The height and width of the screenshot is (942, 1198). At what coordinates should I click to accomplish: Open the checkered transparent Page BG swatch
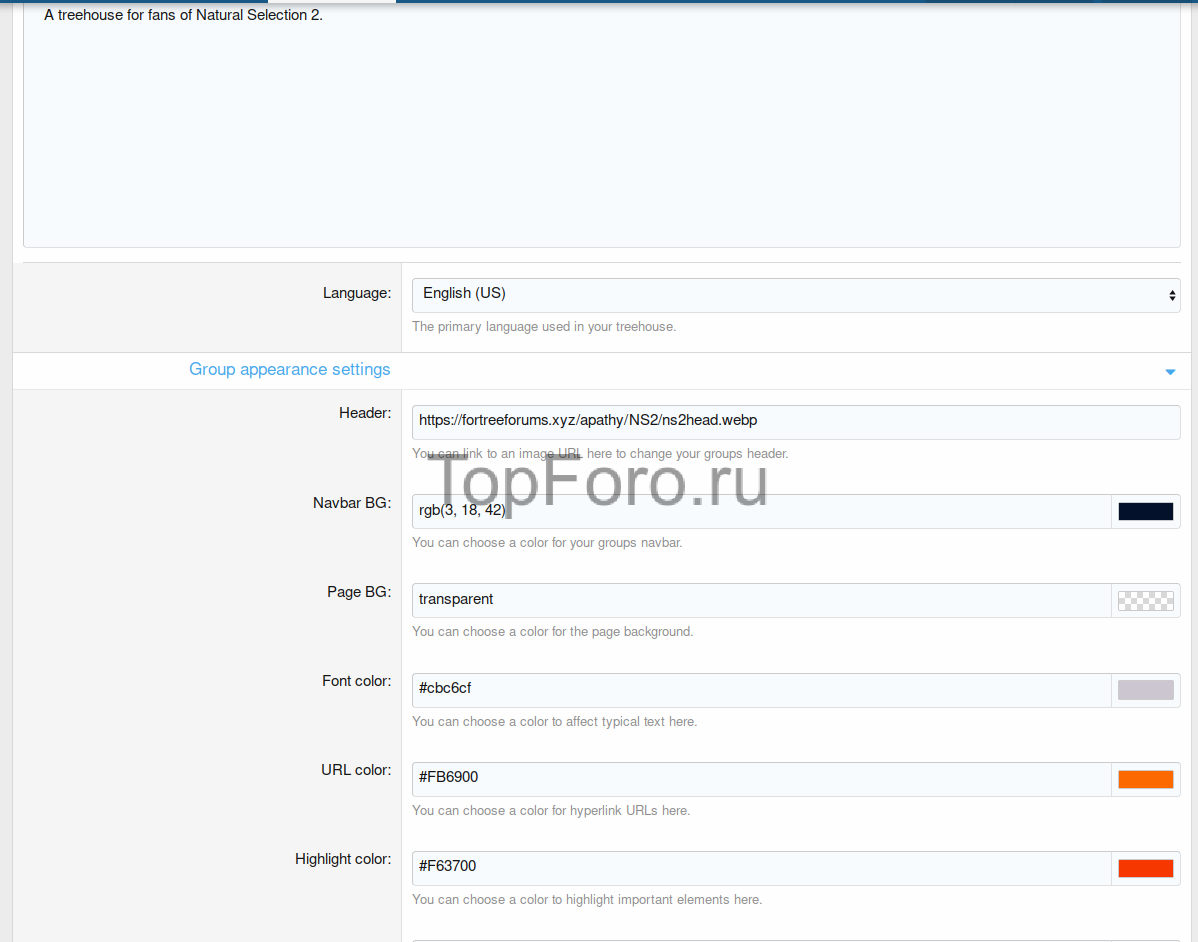pyautogui.click(x=1145, y=600)
